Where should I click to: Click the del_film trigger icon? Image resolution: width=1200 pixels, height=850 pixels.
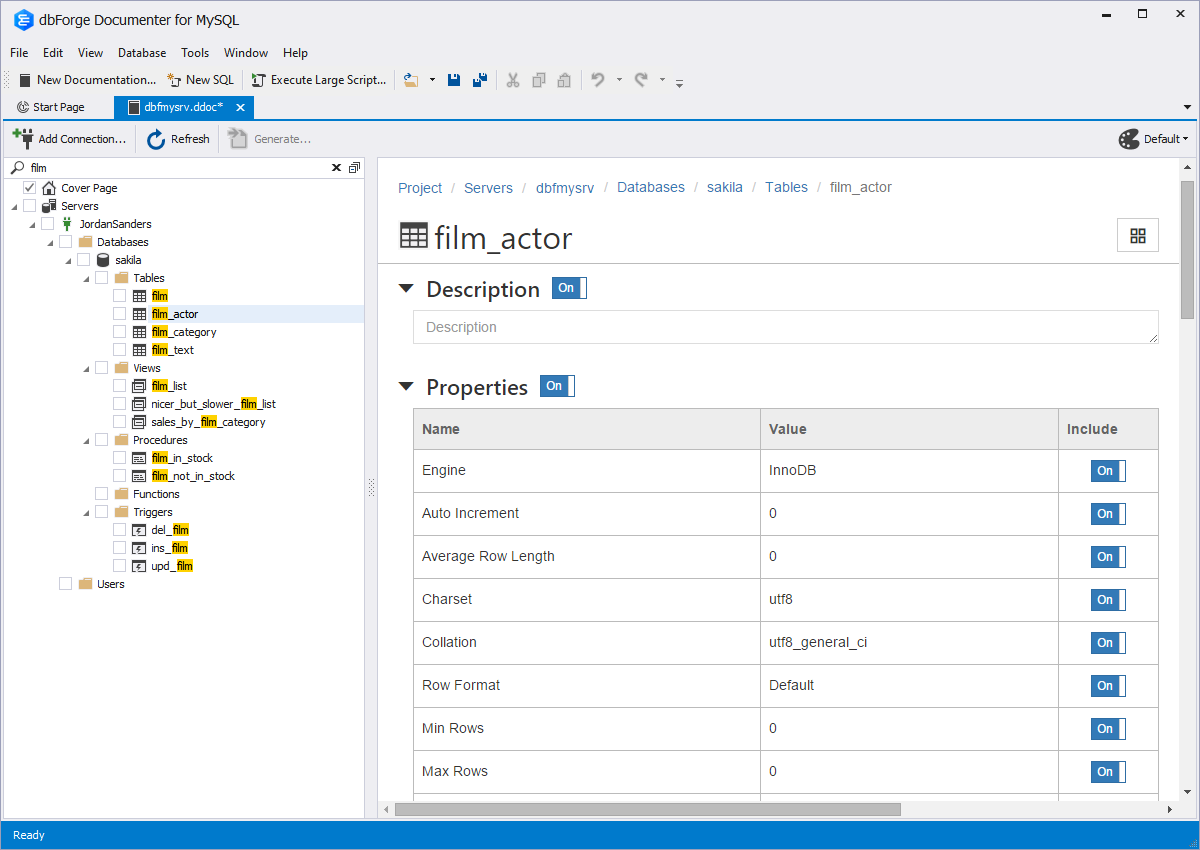pyautogui.click(x=139, y=530)
